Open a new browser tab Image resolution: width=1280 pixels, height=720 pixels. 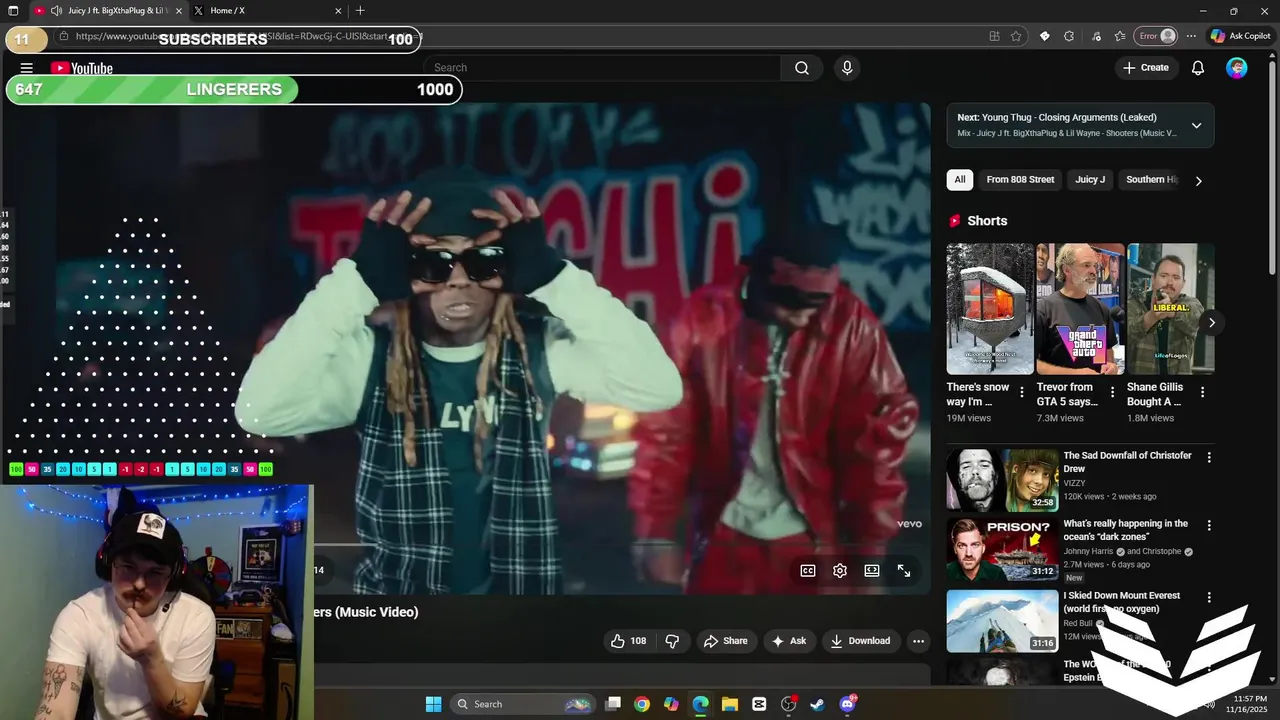coord(360,11)
